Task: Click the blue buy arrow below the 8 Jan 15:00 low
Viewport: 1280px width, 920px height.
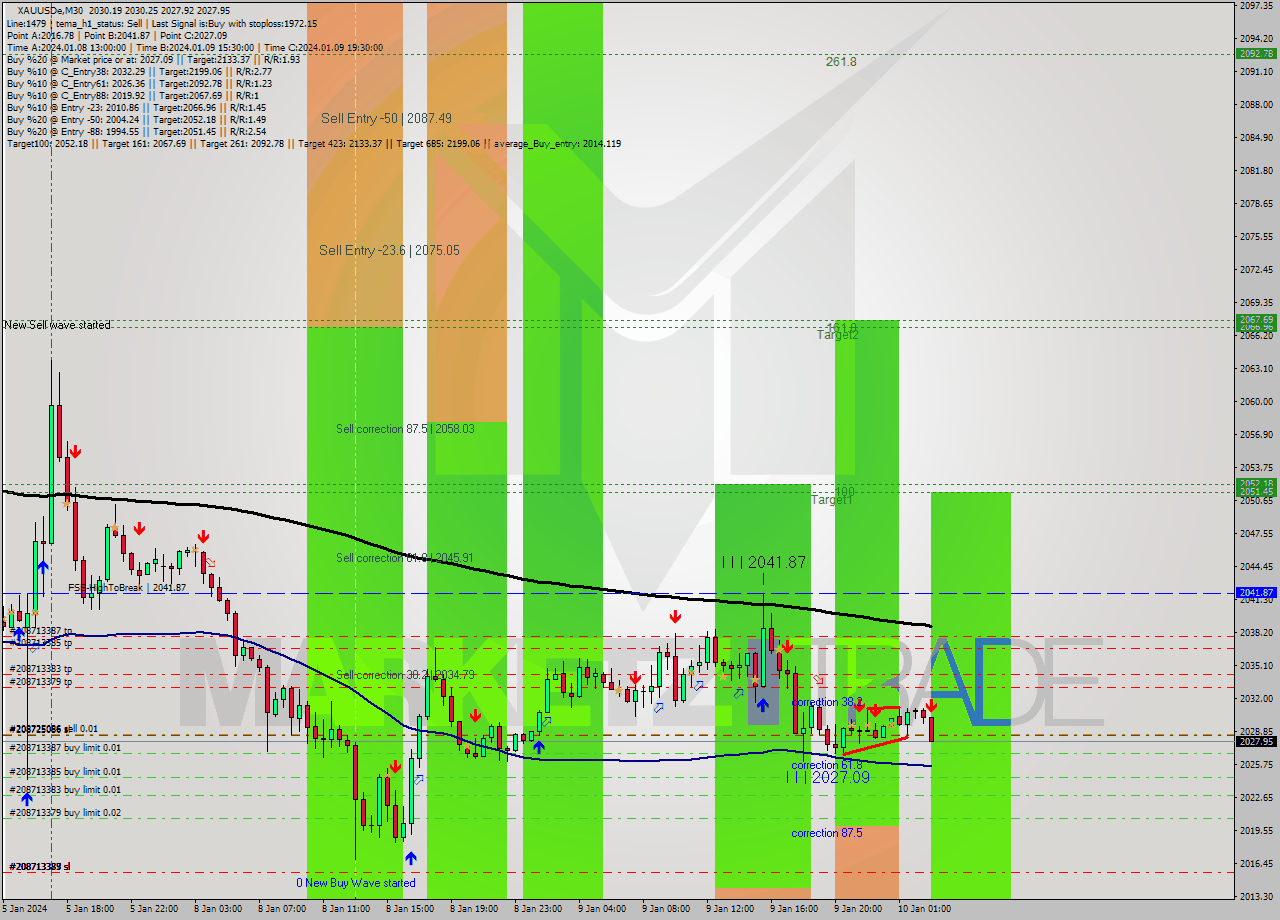Action: (410, 858)
